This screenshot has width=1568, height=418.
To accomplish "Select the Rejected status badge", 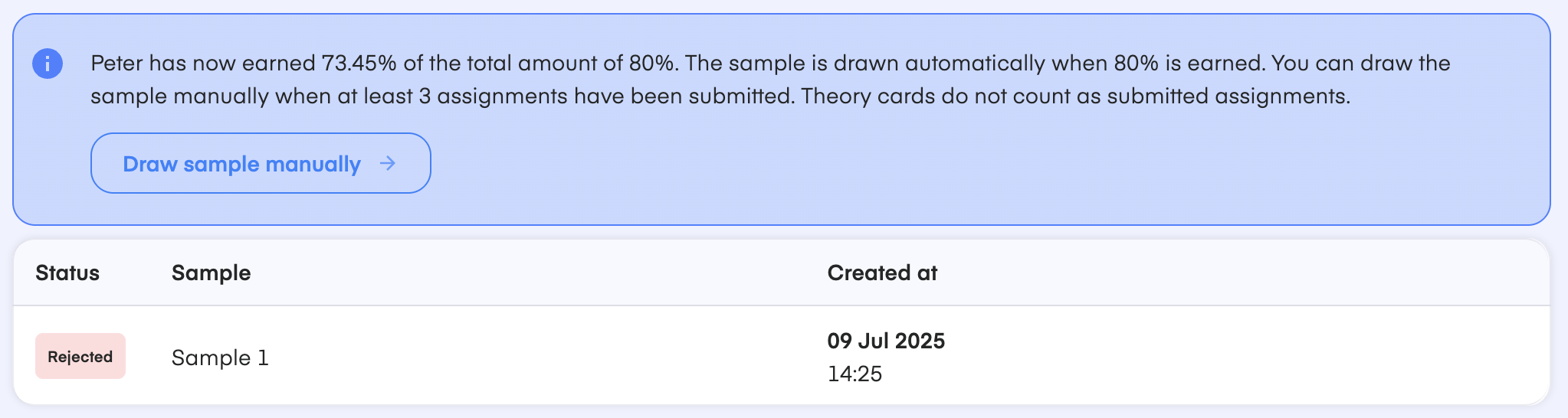I will tap(80, 356).
